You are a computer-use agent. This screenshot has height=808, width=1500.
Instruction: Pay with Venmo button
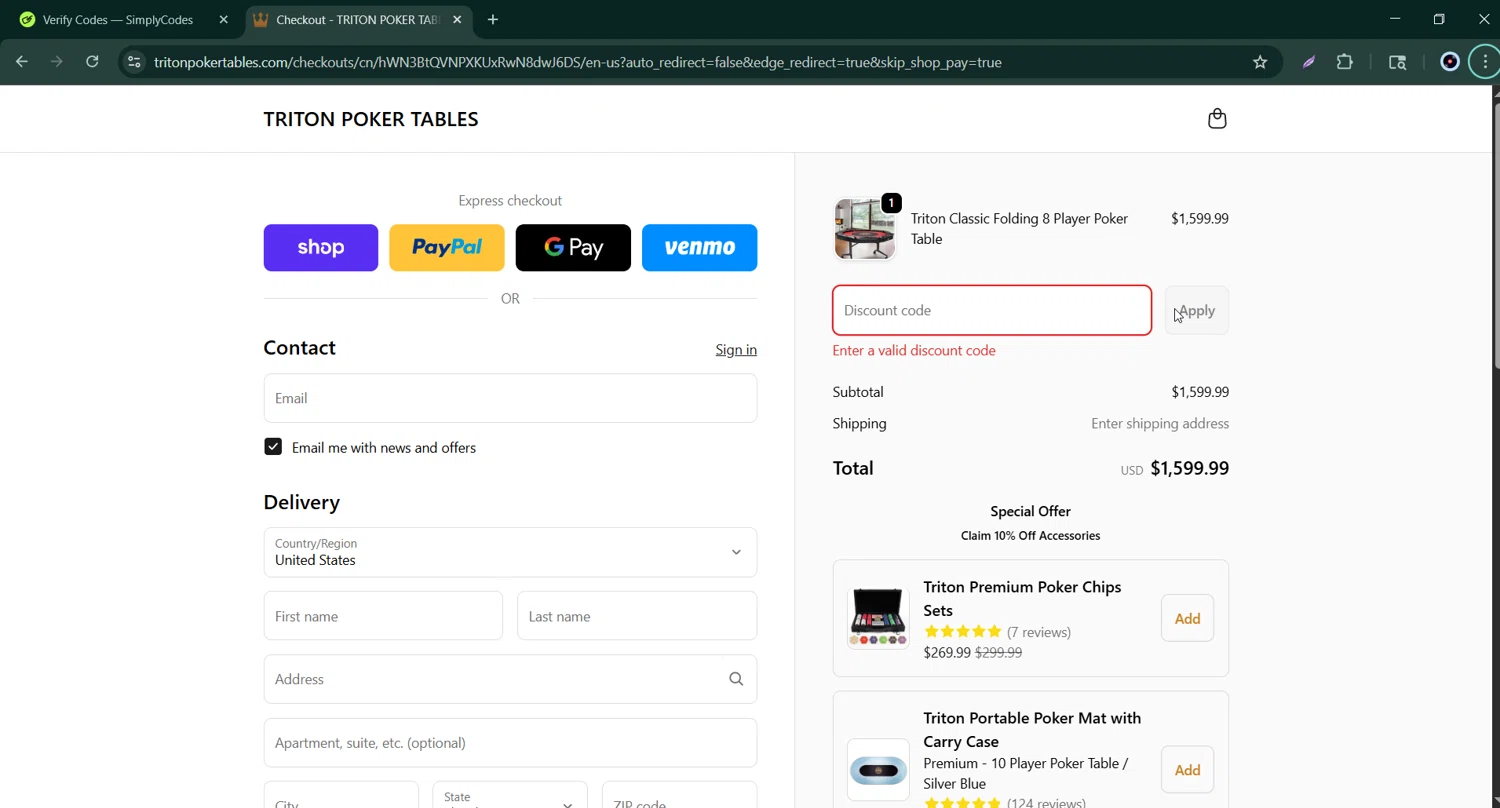[x=699, y=248]
